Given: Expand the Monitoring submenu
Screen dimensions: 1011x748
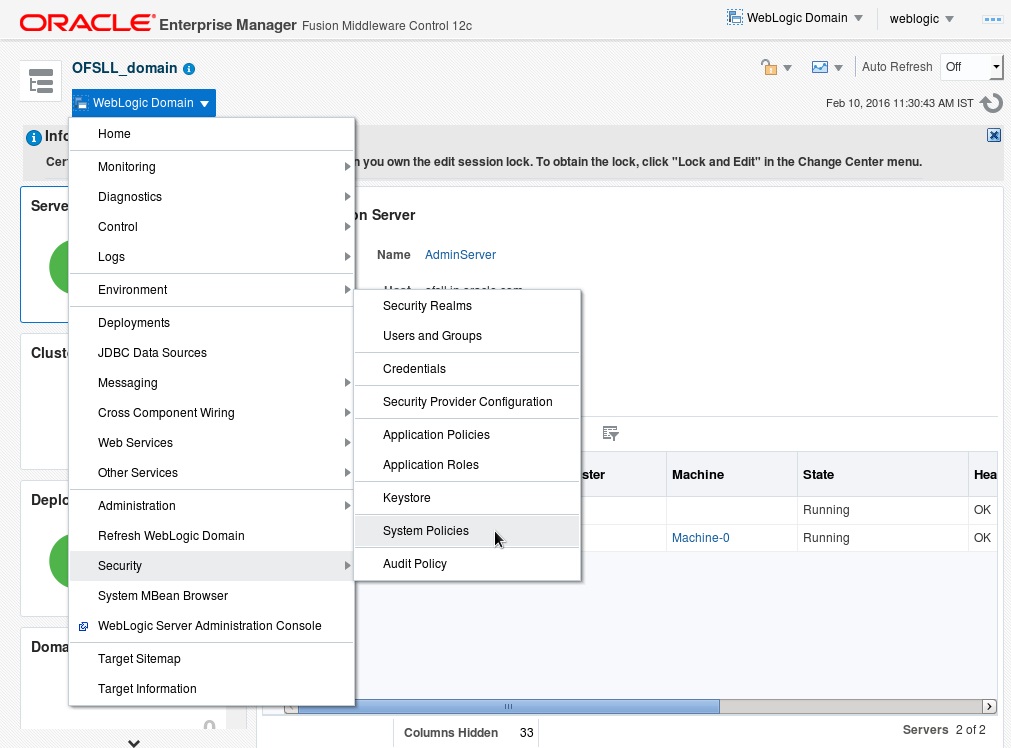Looking at the screenshot, I should (x=211, y=167).
